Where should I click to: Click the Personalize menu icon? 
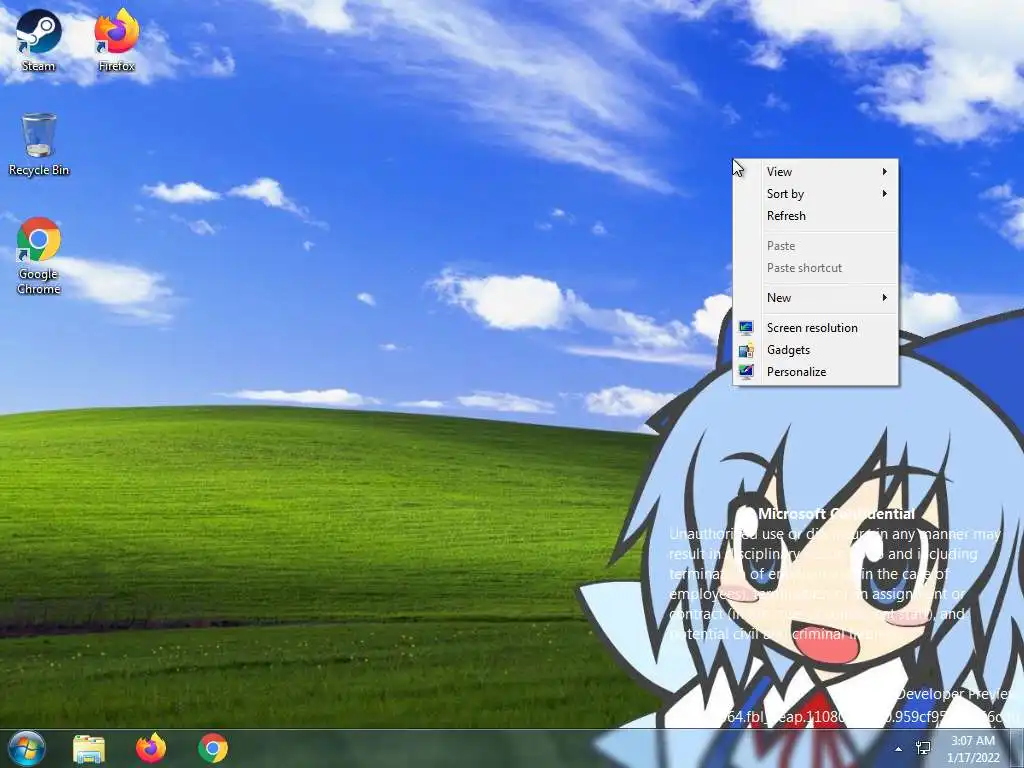tap(746, 372)
